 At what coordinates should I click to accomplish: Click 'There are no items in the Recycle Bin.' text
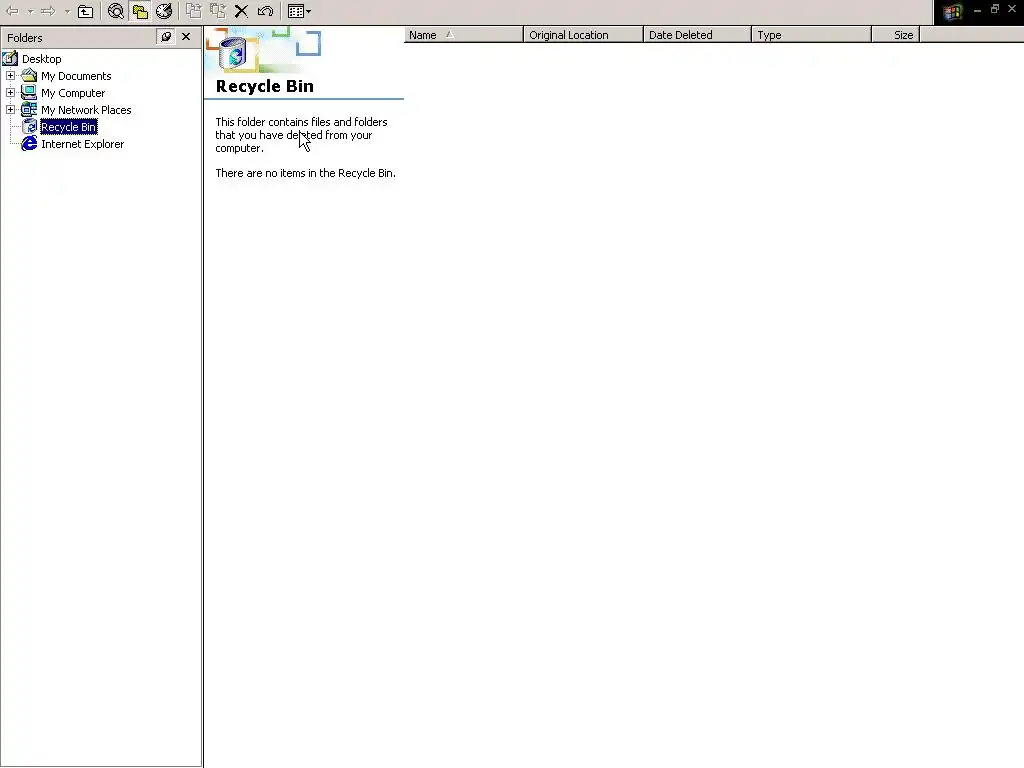[x=306, y=173]
